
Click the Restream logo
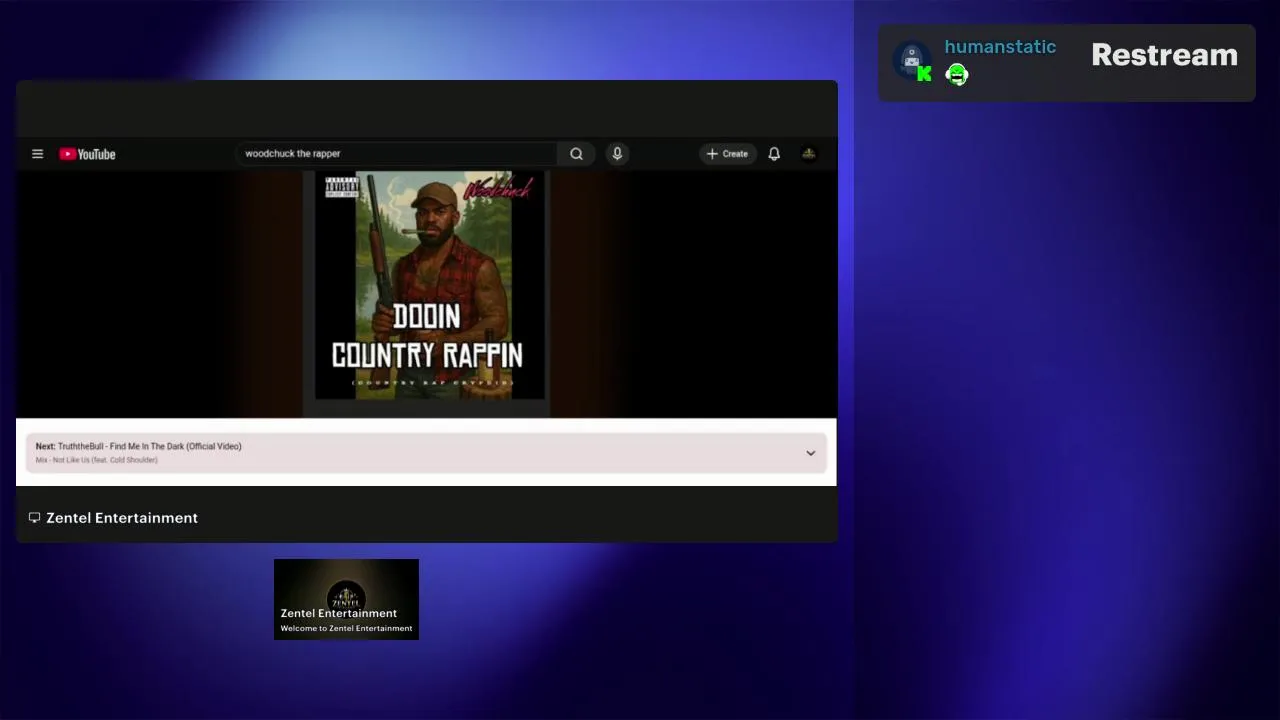pyautogui.click(x=1164, y=55)
